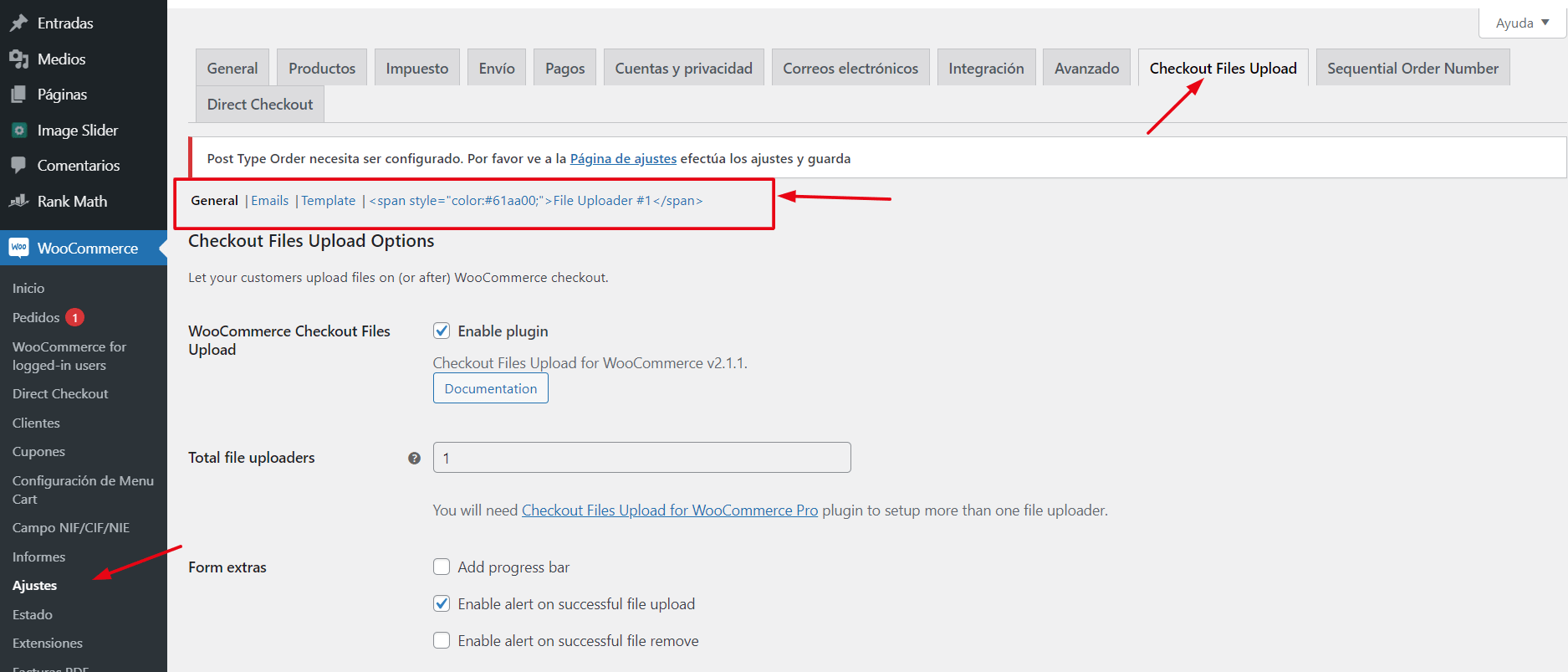This screenshot has width=1568, height=672.
Task: Switch to the Productos tab
Action: point(322,68)
